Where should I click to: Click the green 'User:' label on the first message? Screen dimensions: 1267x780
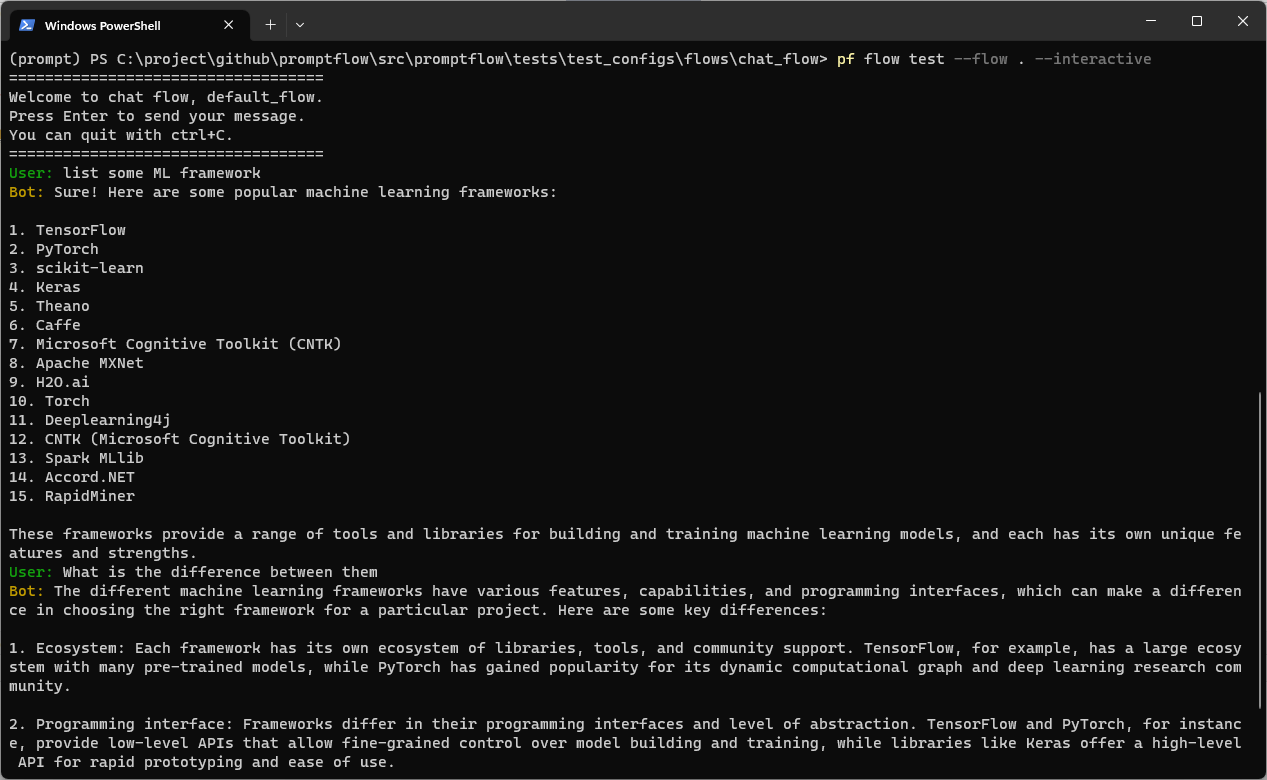point(31,173)
